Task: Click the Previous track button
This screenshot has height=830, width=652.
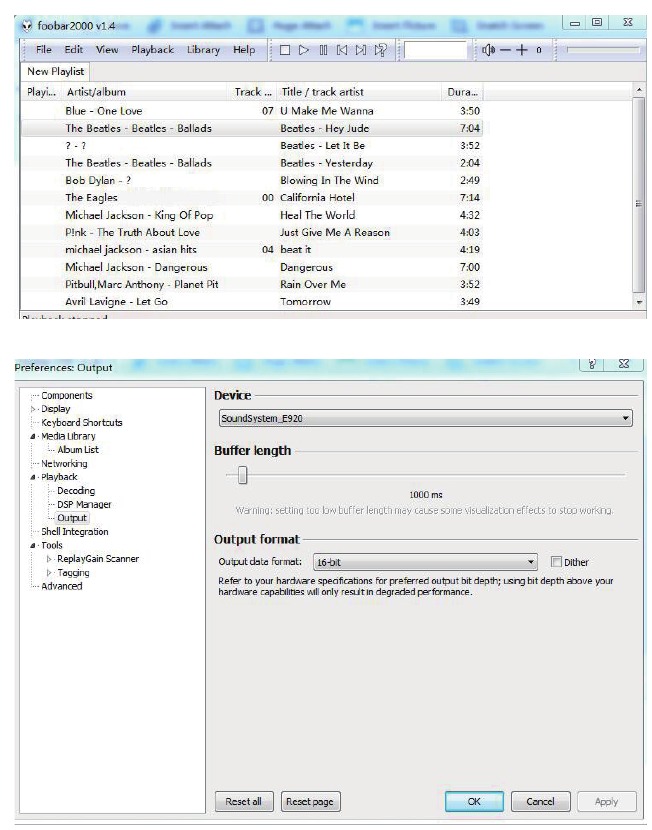Action: pos(342,50)
